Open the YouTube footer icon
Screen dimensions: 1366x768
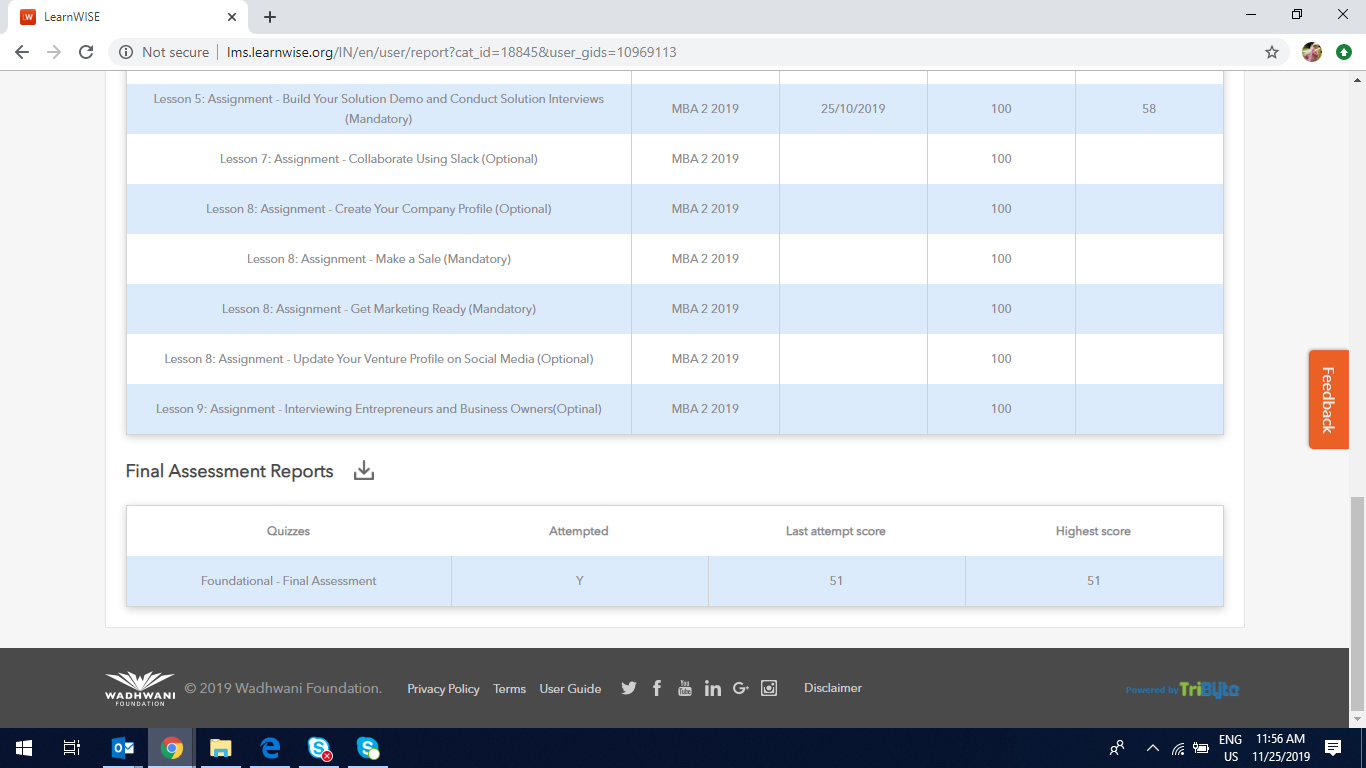685,688
